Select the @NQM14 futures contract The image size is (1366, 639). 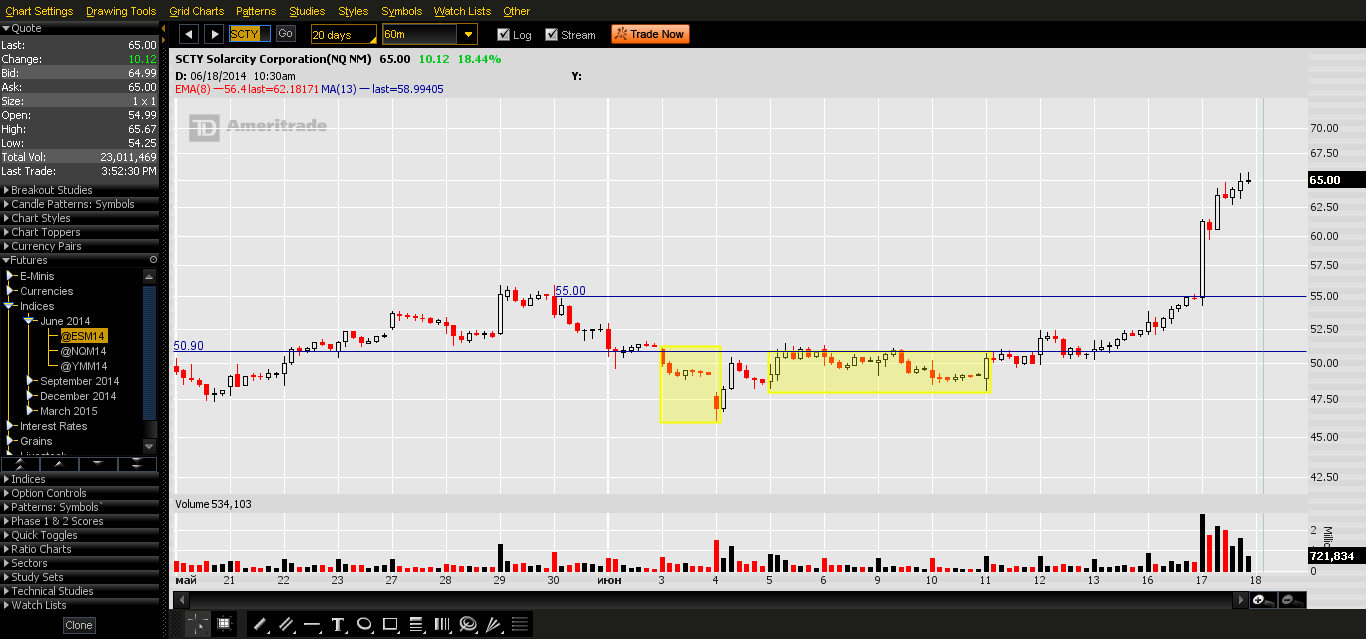click(84, 351)
